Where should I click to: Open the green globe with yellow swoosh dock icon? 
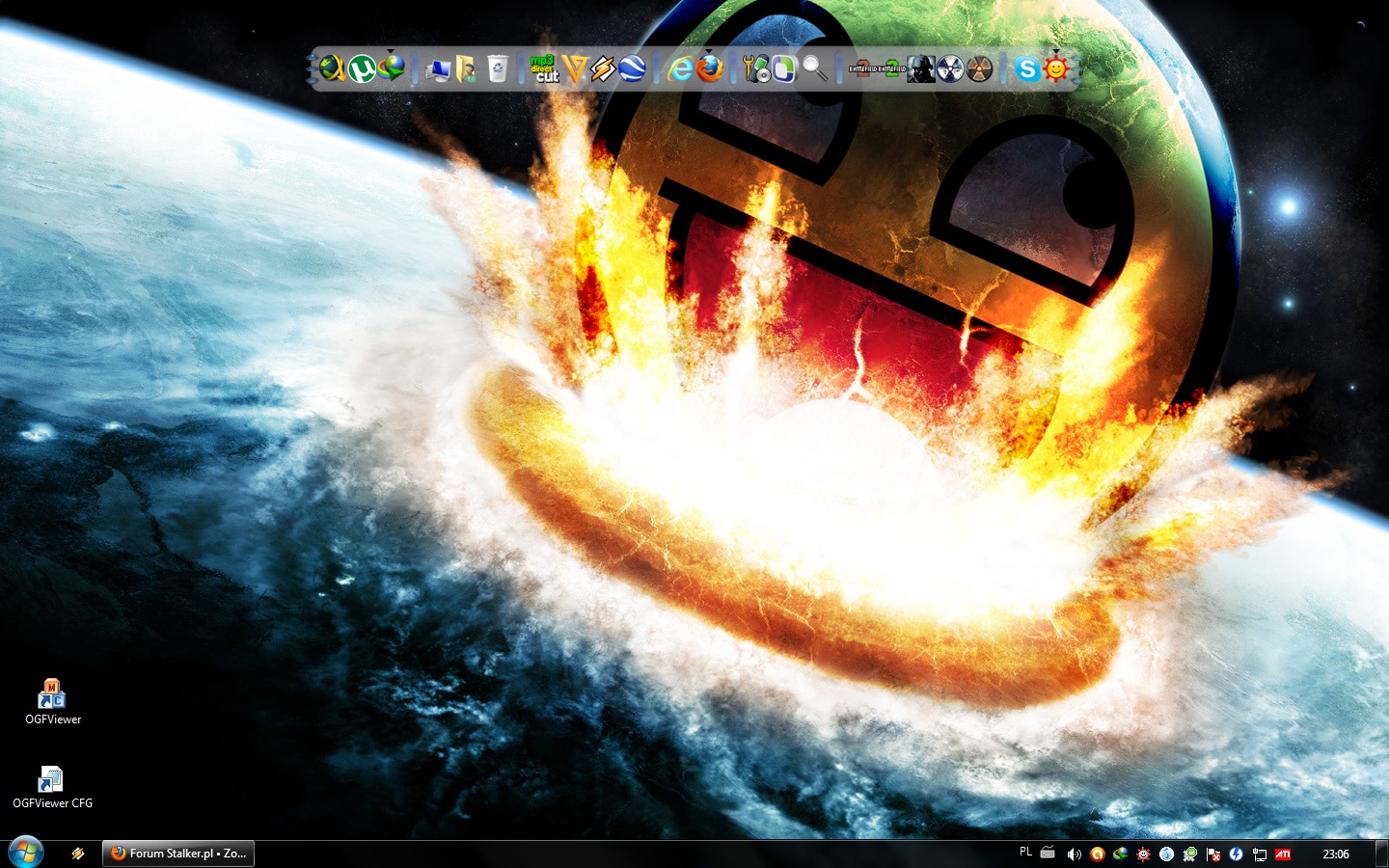(x=332, y=68)
